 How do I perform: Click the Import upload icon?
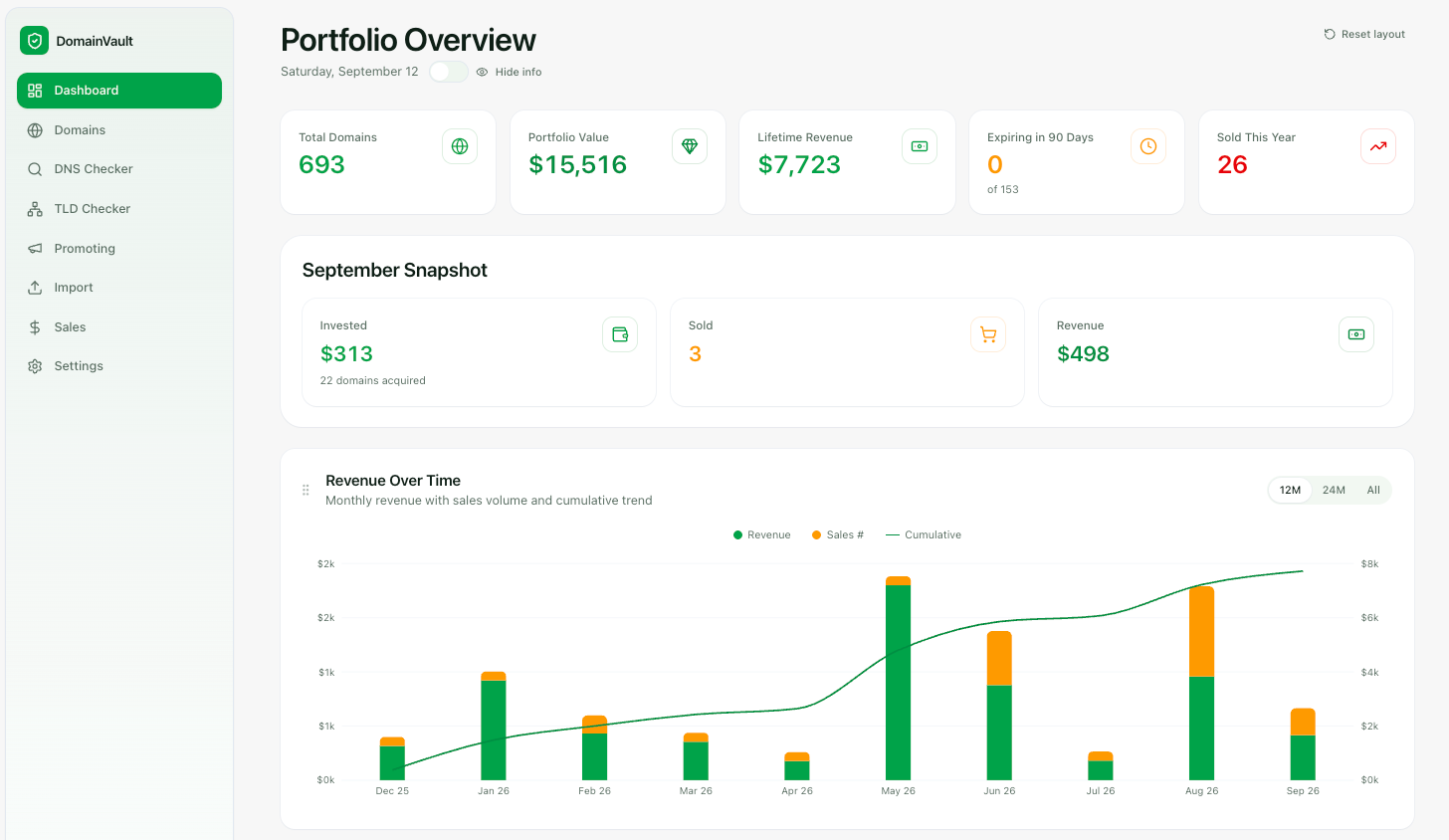(35, 288)
